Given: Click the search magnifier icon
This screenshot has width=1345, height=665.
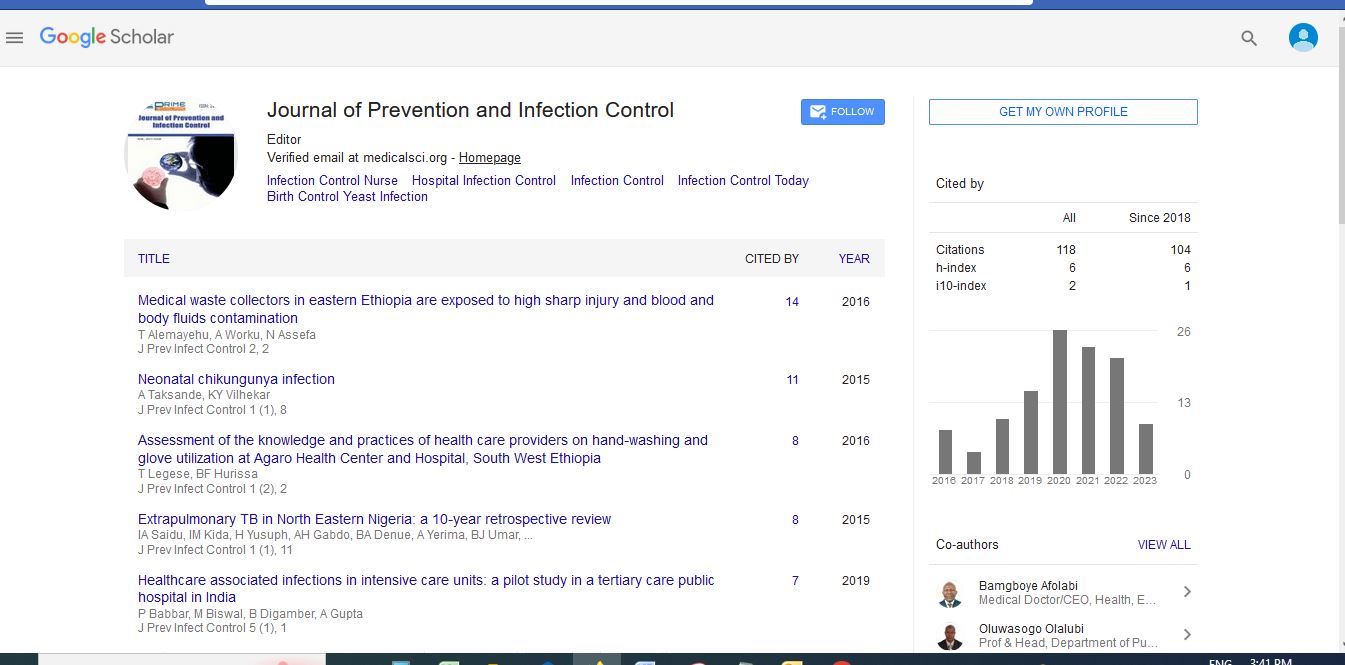Looking at the screenshot, I should (x=1248, y=38).
